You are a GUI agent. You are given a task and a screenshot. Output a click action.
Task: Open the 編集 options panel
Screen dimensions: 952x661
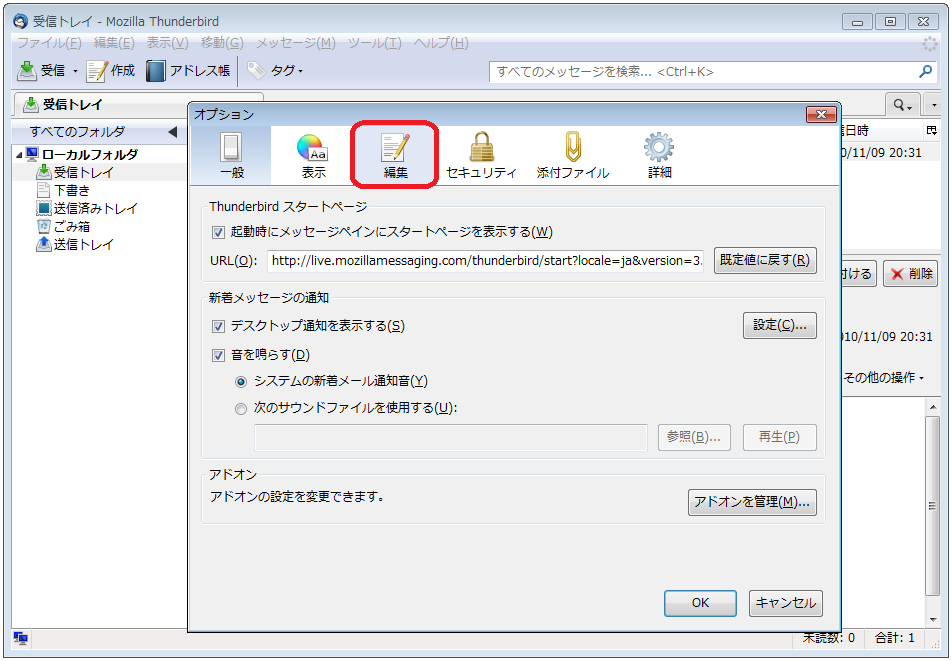tap(395, 155)
